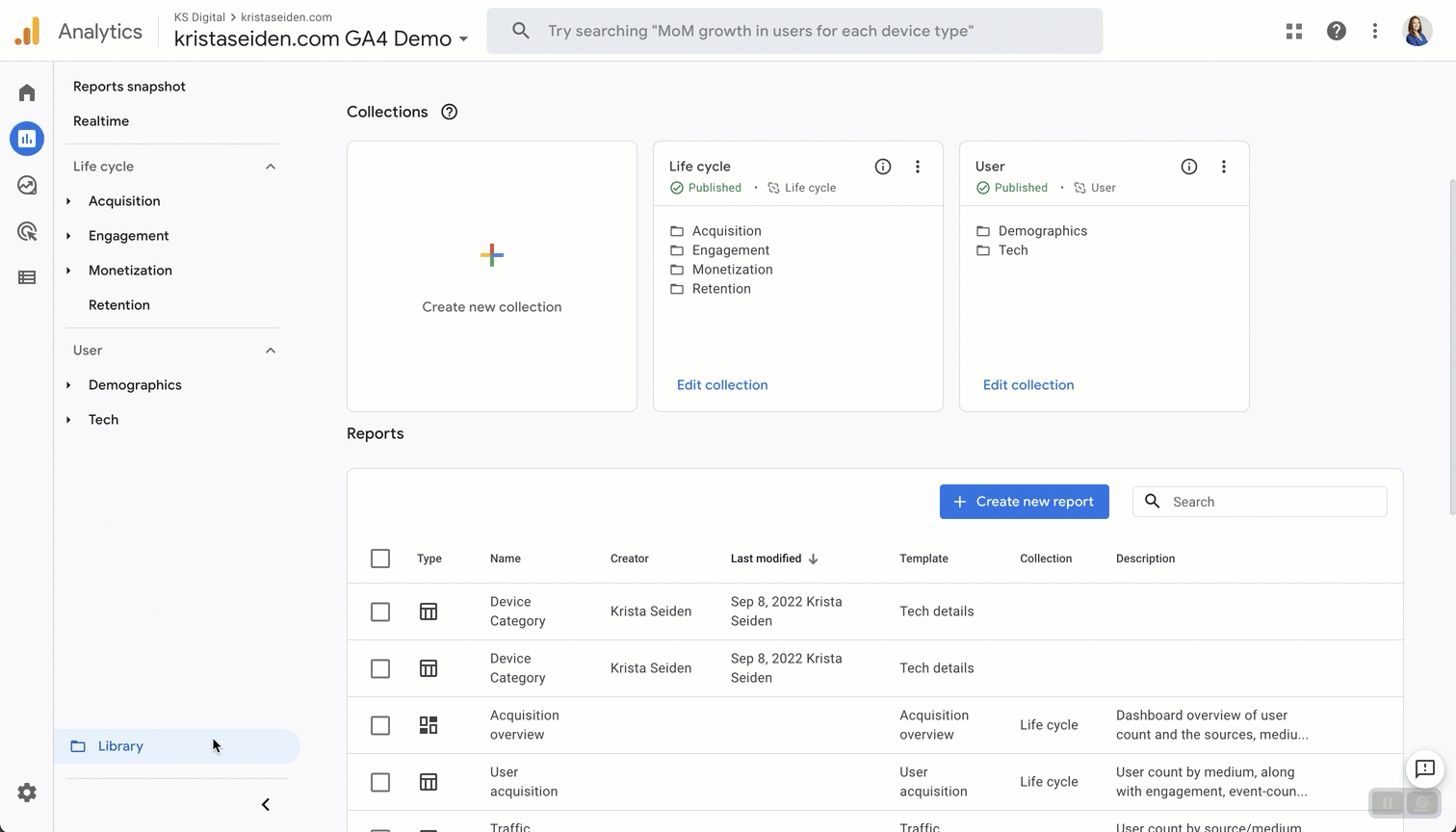Collapse the Life cycle section in sidebar
The height and width of the screenshot is (832, 1456).
tap(271, 167)
